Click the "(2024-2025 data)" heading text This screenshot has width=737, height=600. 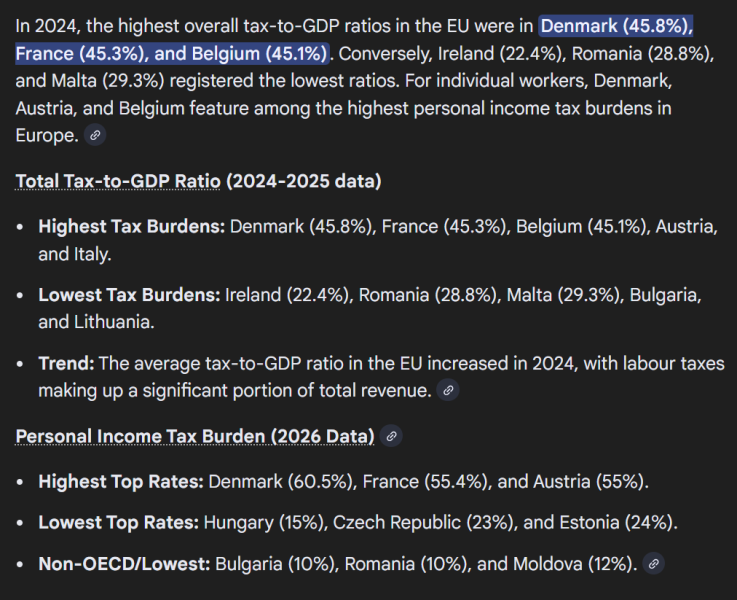pos(303,181)
